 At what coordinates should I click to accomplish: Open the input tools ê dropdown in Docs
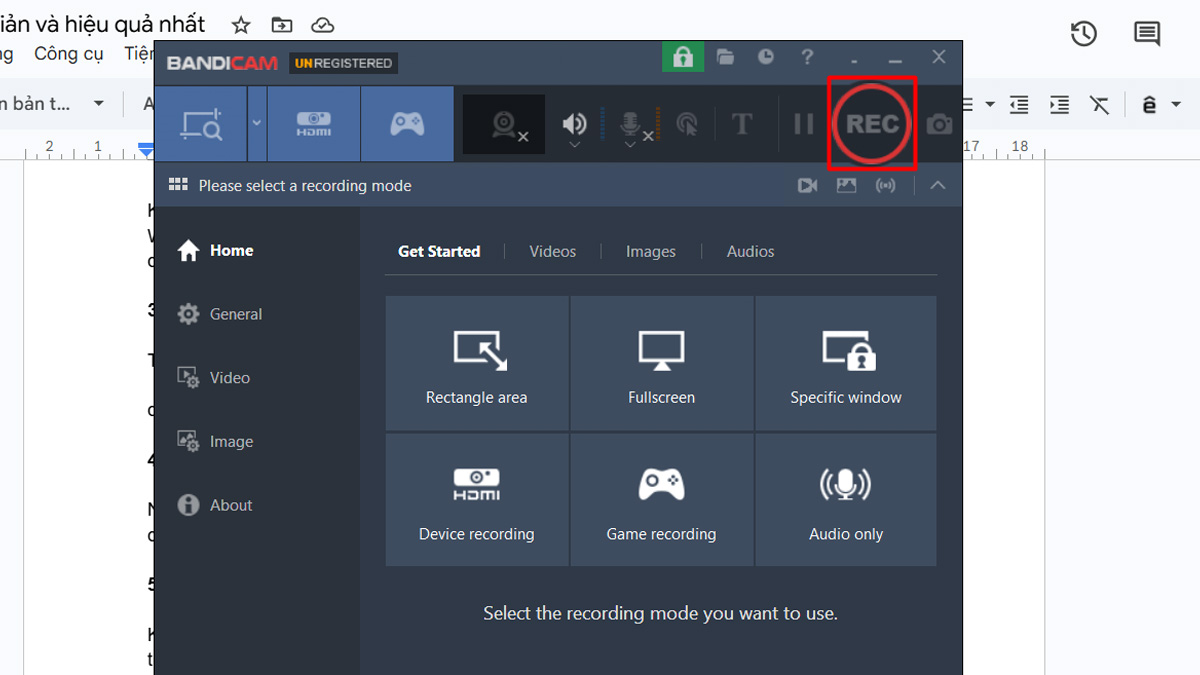(1161, 104)
